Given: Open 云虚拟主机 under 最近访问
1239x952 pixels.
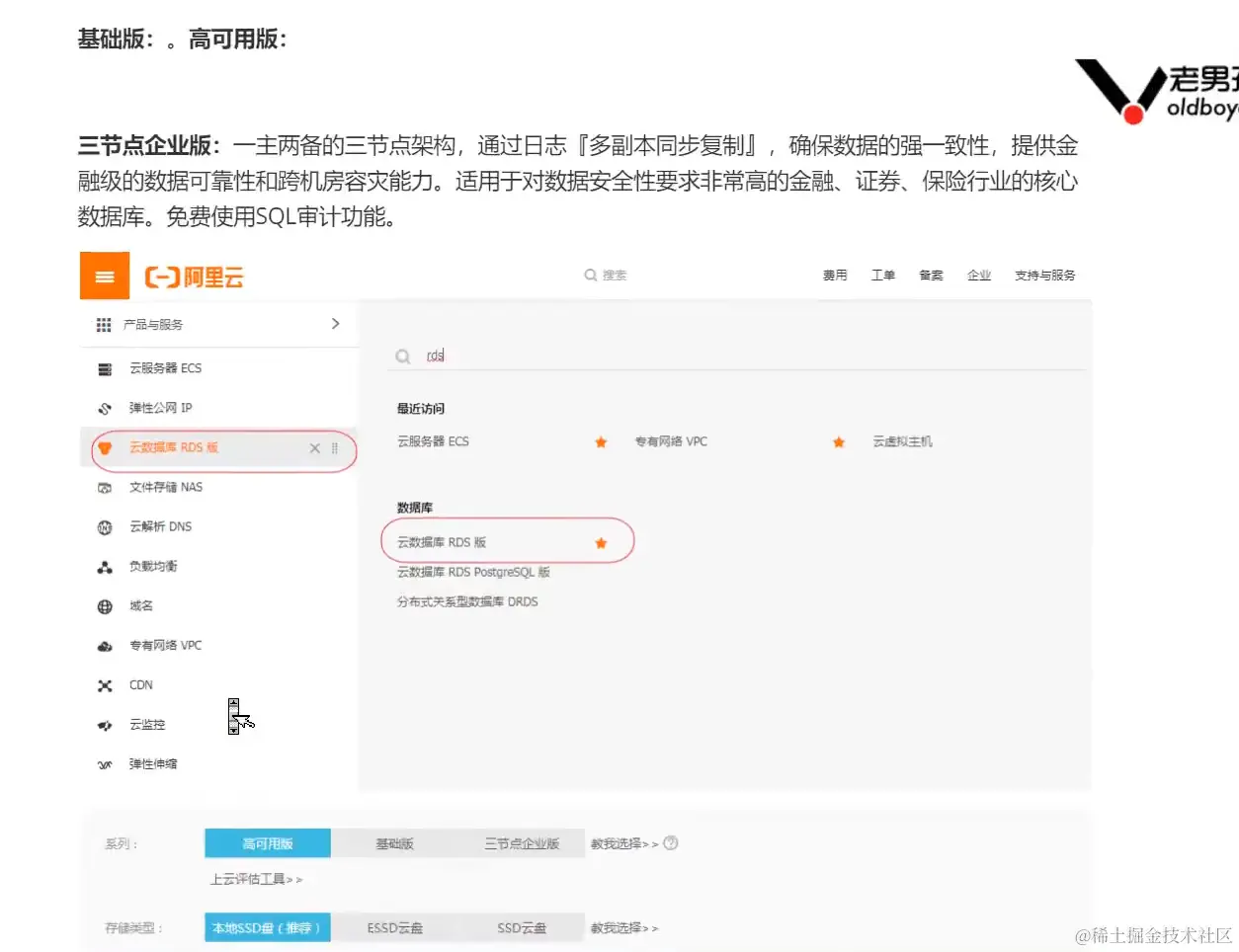Looking at the screenshot, I should pos(902,441).
